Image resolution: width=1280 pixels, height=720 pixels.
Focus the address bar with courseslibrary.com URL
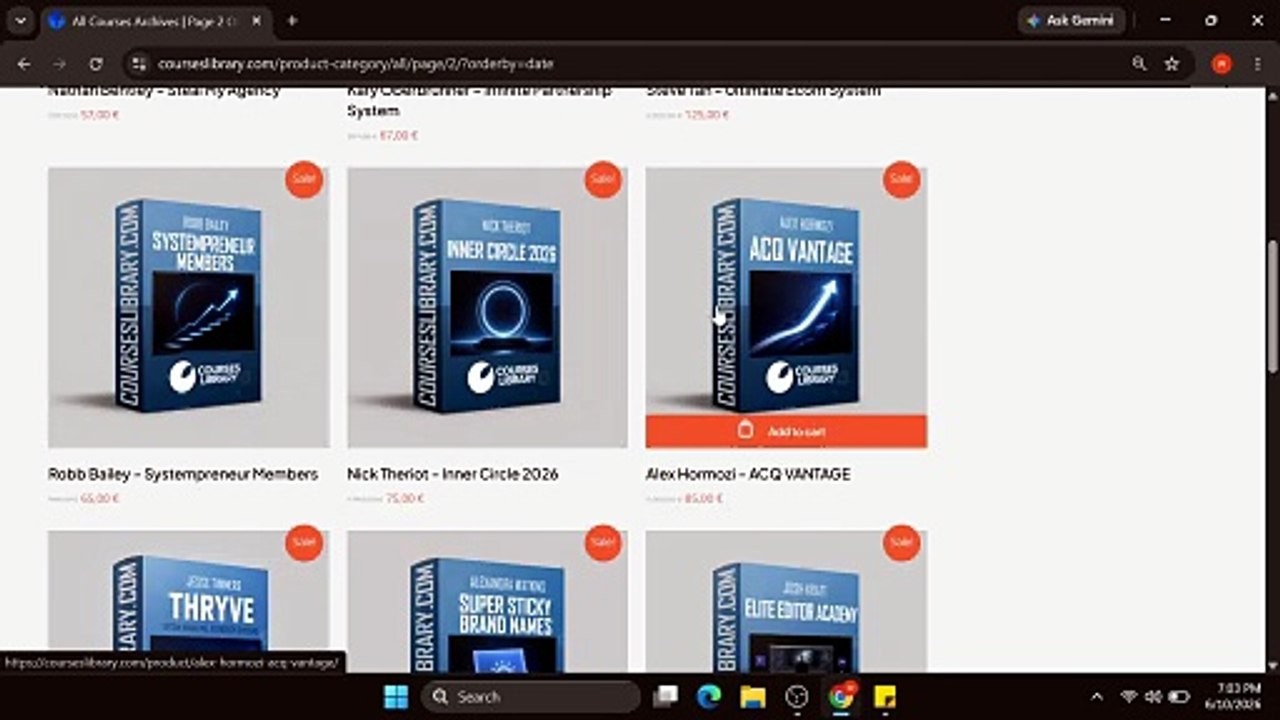point(640,63)
